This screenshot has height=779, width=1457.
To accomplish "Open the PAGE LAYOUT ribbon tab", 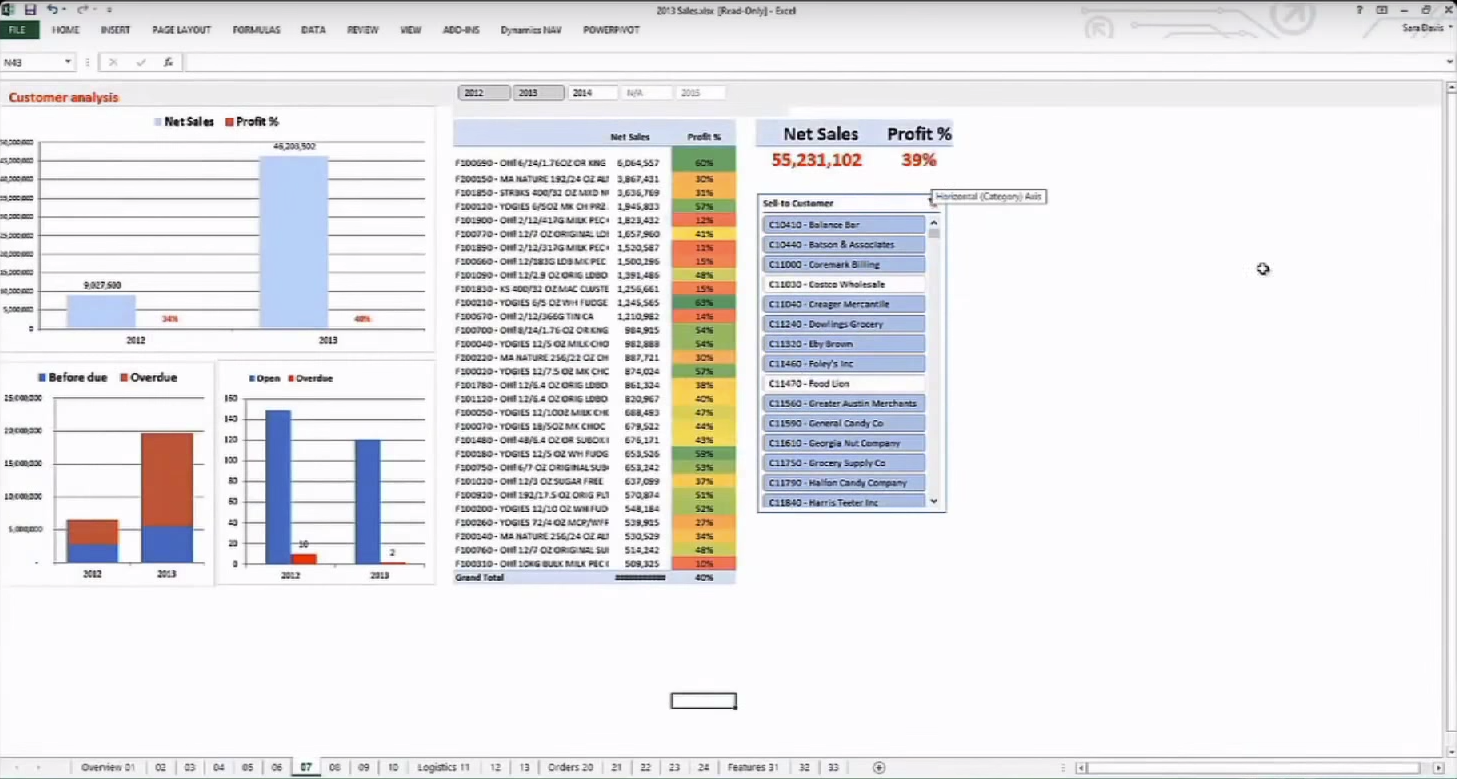I will (181, 30).
